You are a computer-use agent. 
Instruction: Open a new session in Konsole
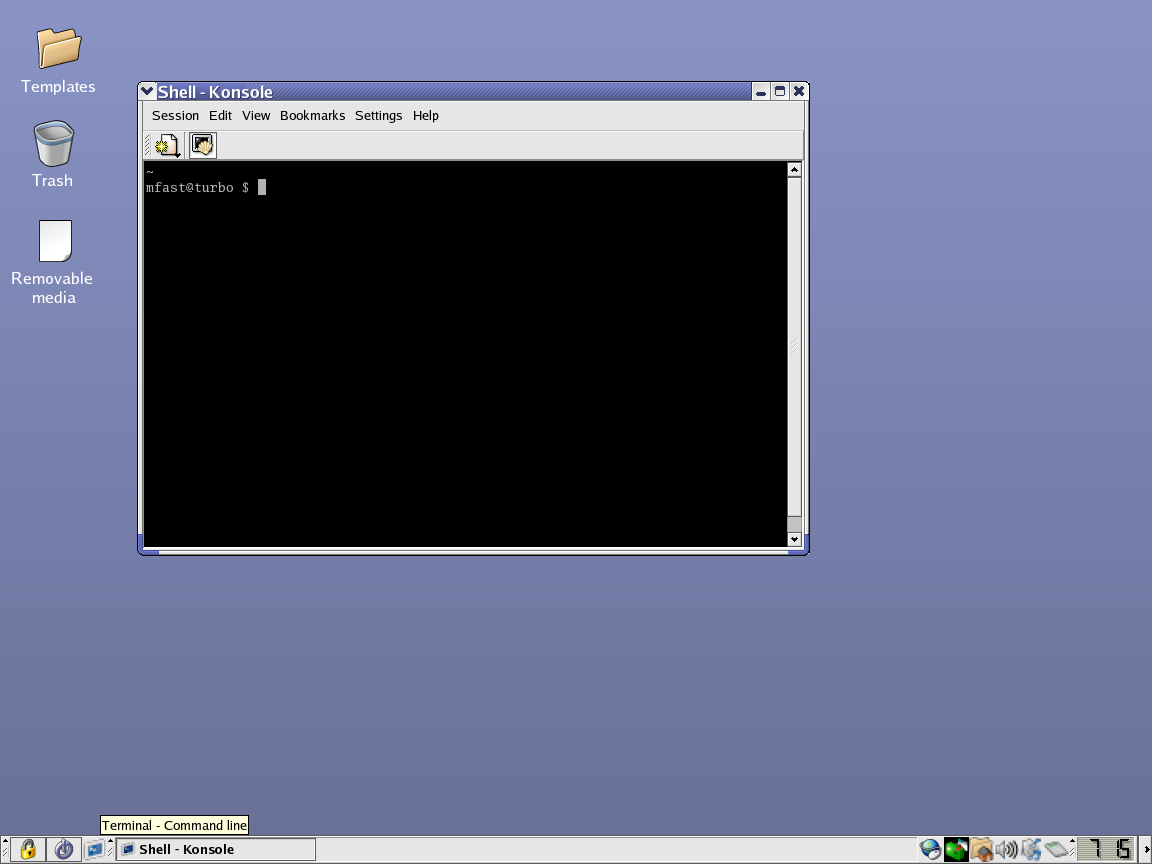tap(166, 144)
